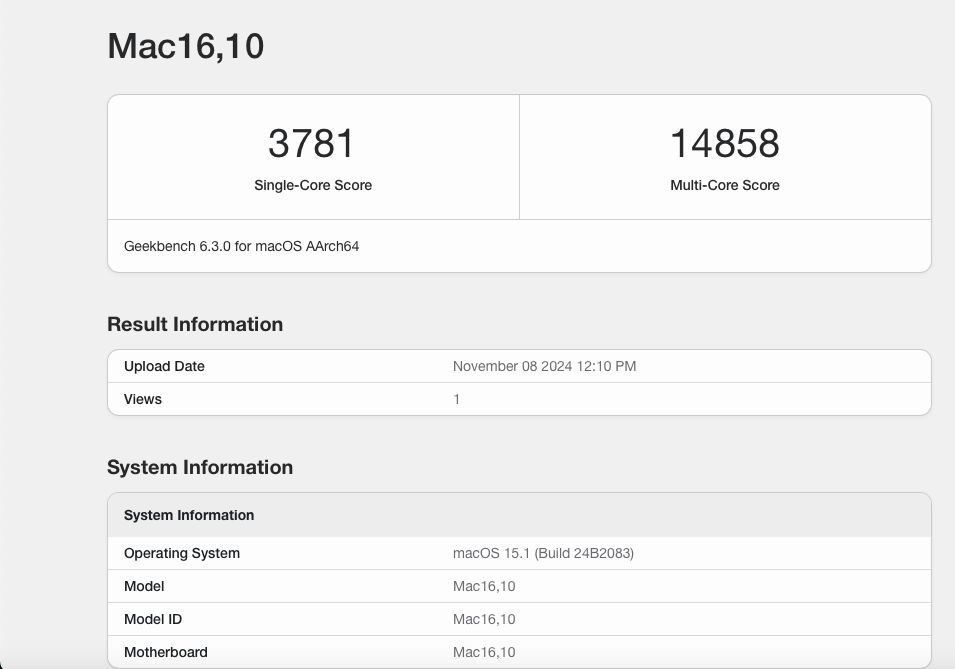
Task: Click the dark sidebar strip on the left edge
Action: pyautogui.click(x=10, y=334)
